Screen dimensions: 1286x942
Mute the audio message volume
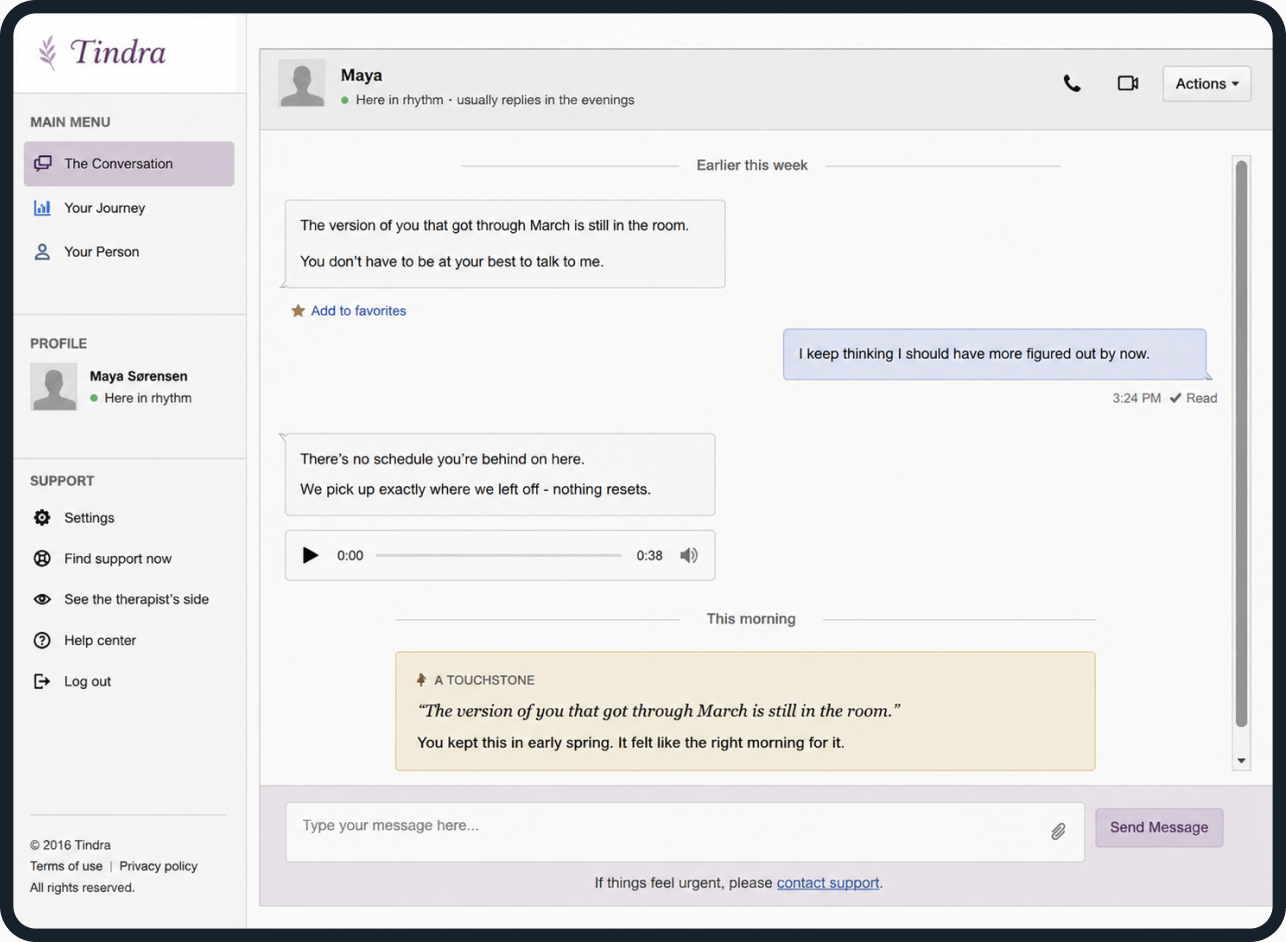pyautogui.click(x=689, y=555)
